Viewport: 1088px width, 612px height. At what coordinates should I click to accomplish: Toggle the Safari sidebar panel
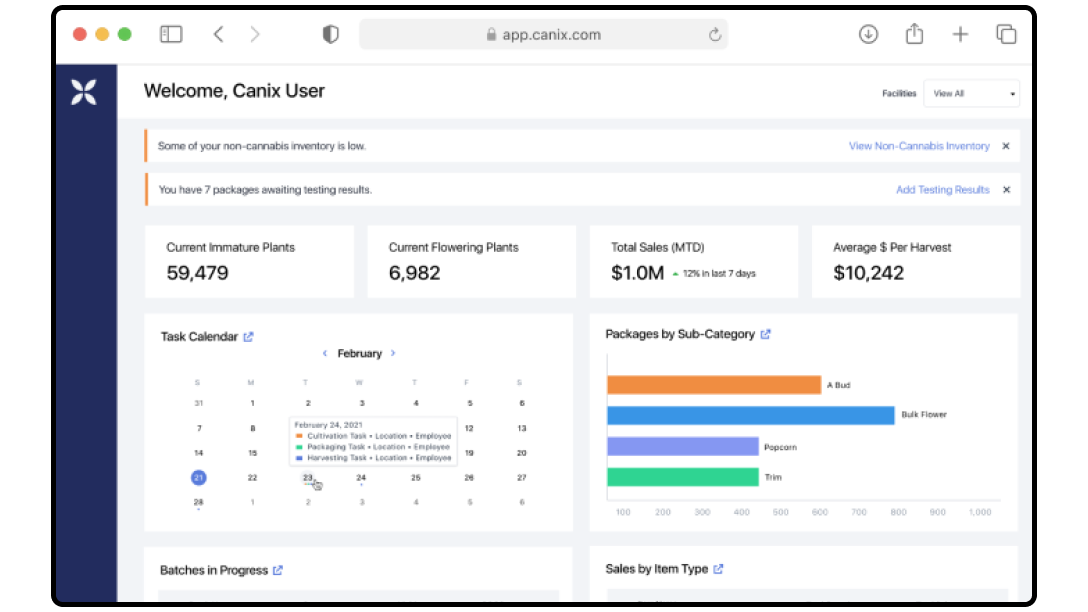pos(171,34)
